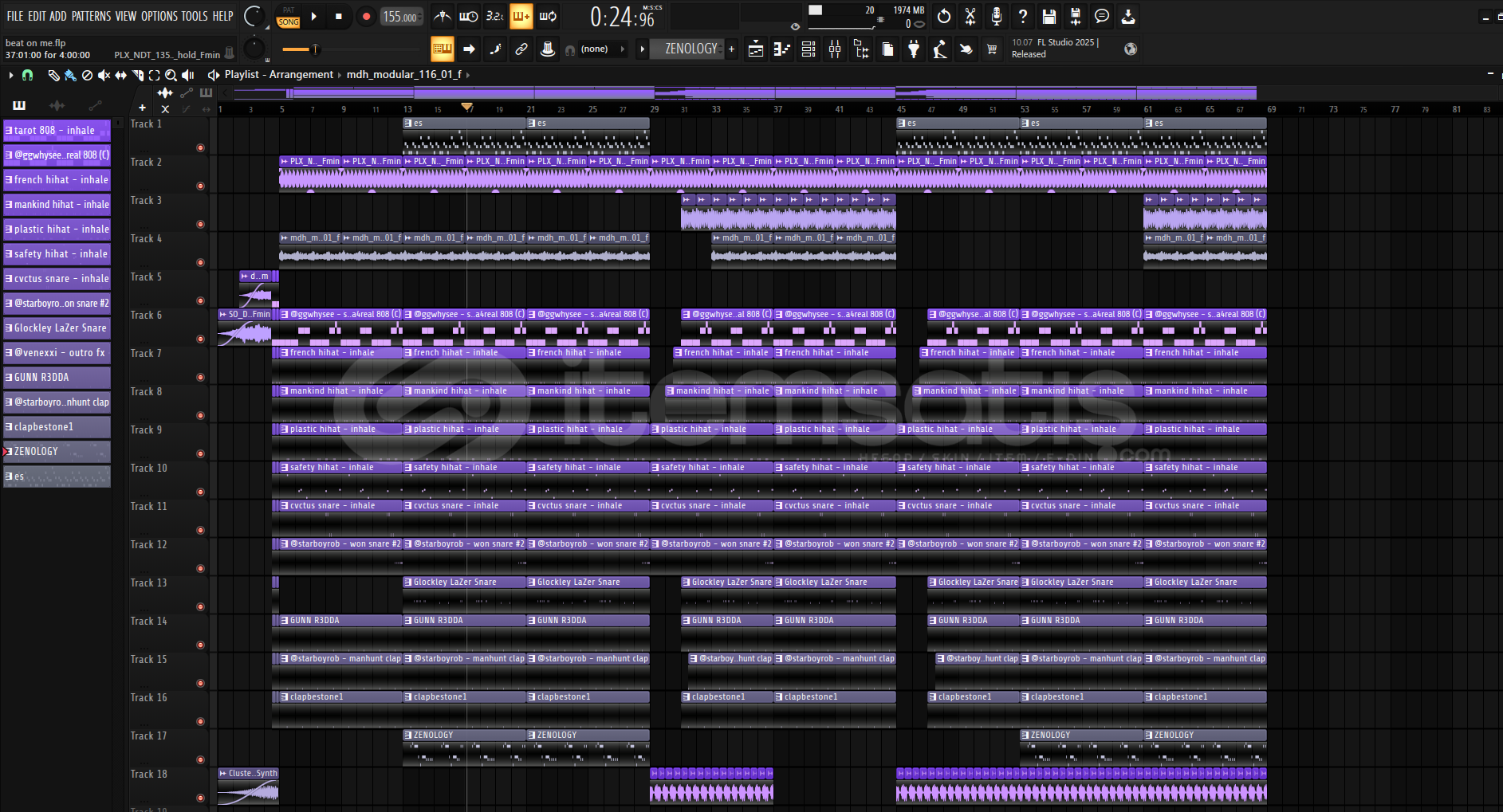The width and height of the screenshot is (1503, 812).
Task: Toggle typing keyboard to piano icon
Action: 442,49
